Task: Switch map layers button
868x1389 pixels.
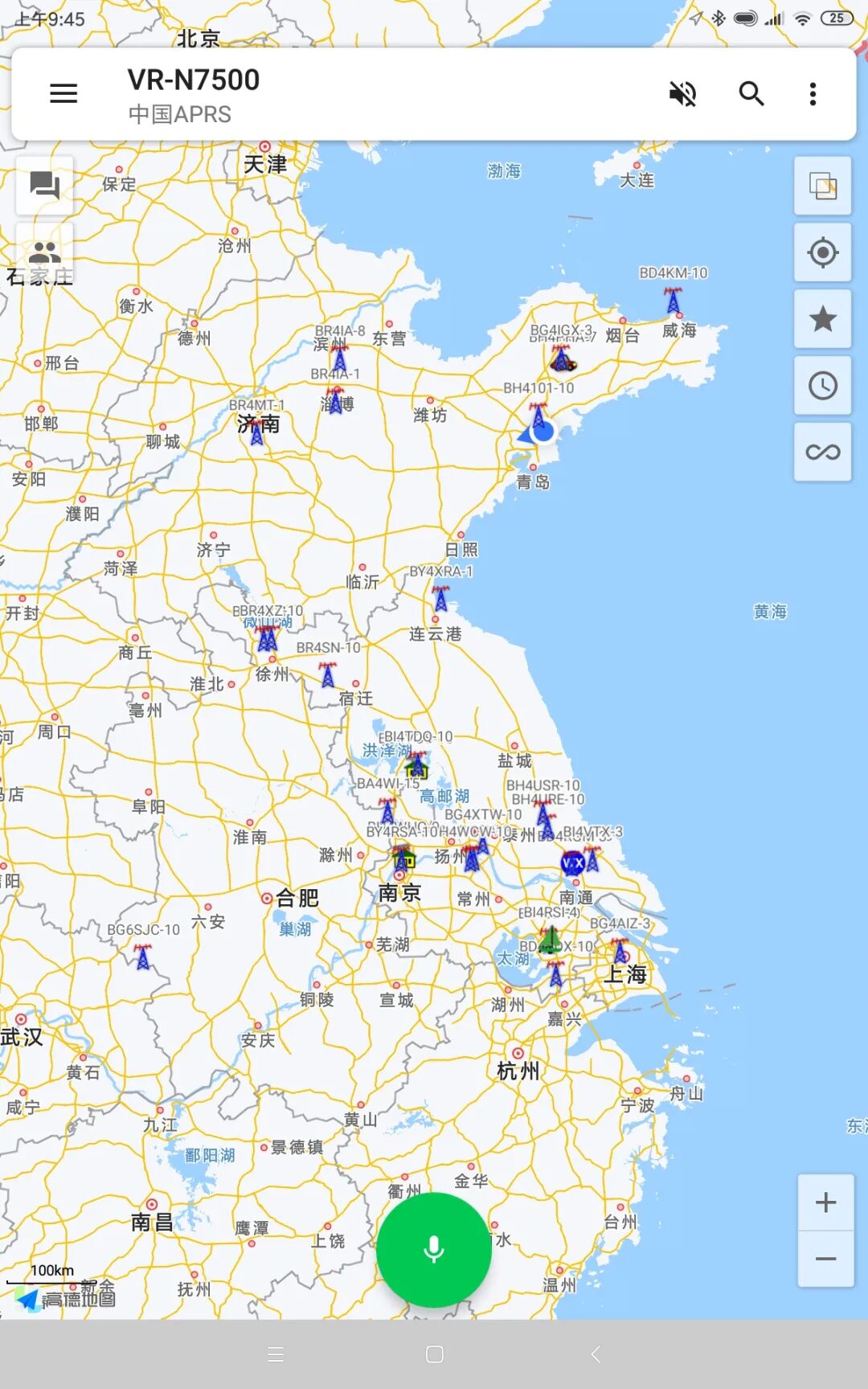Action: click(823, 186)
